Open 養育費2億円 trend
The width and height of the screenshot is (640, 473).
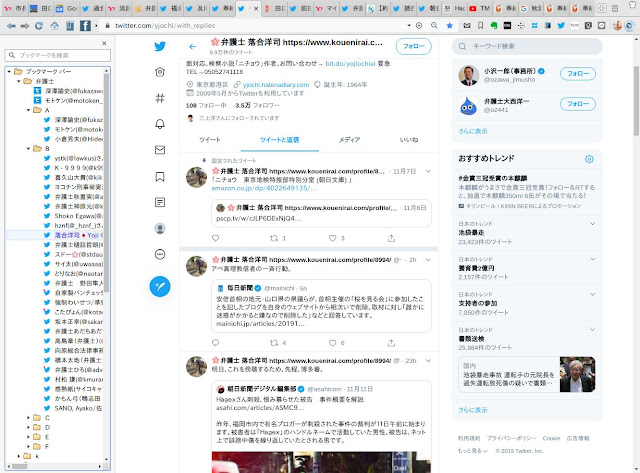(476, 268)
